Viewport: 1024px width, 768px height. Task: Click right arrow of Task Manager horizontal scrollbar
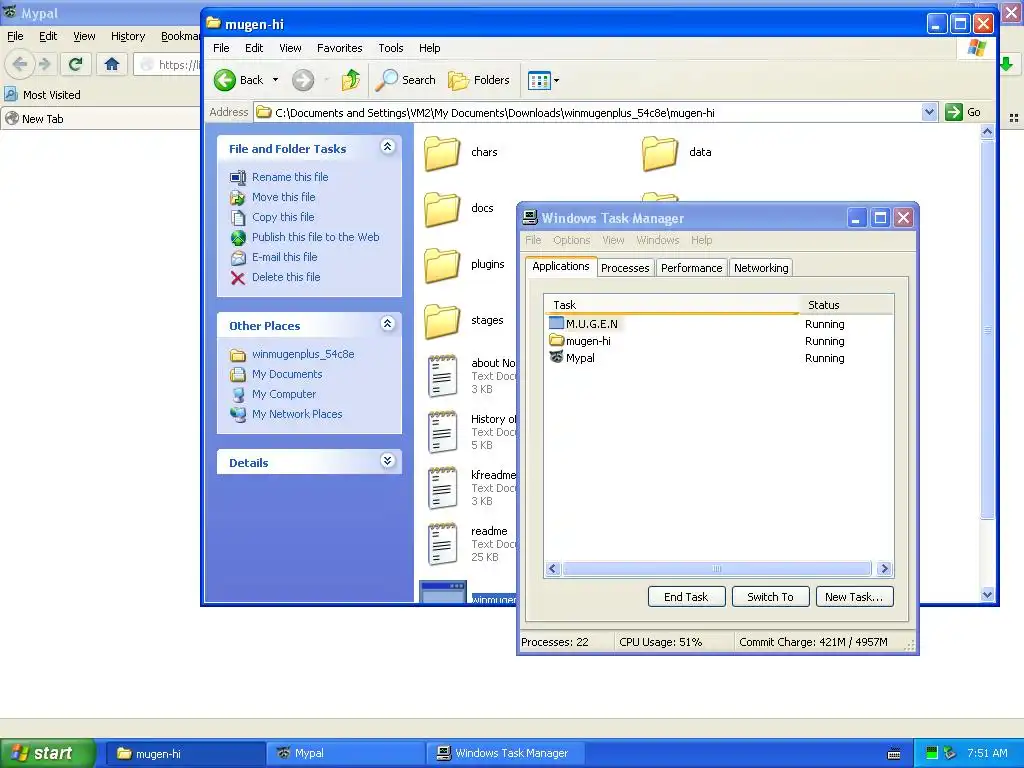(x=884, y=569)
